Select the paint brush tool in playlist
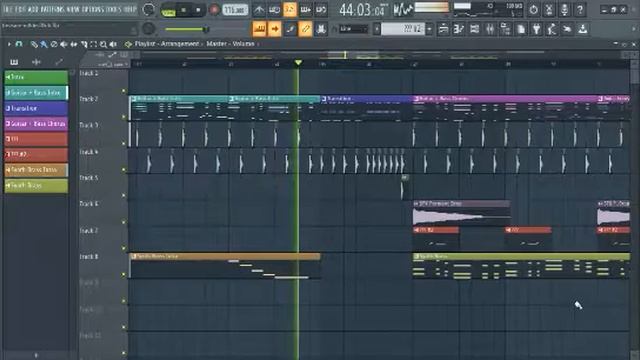The height and width of the screenshot is (360, 640). click(x=44, y=44)
